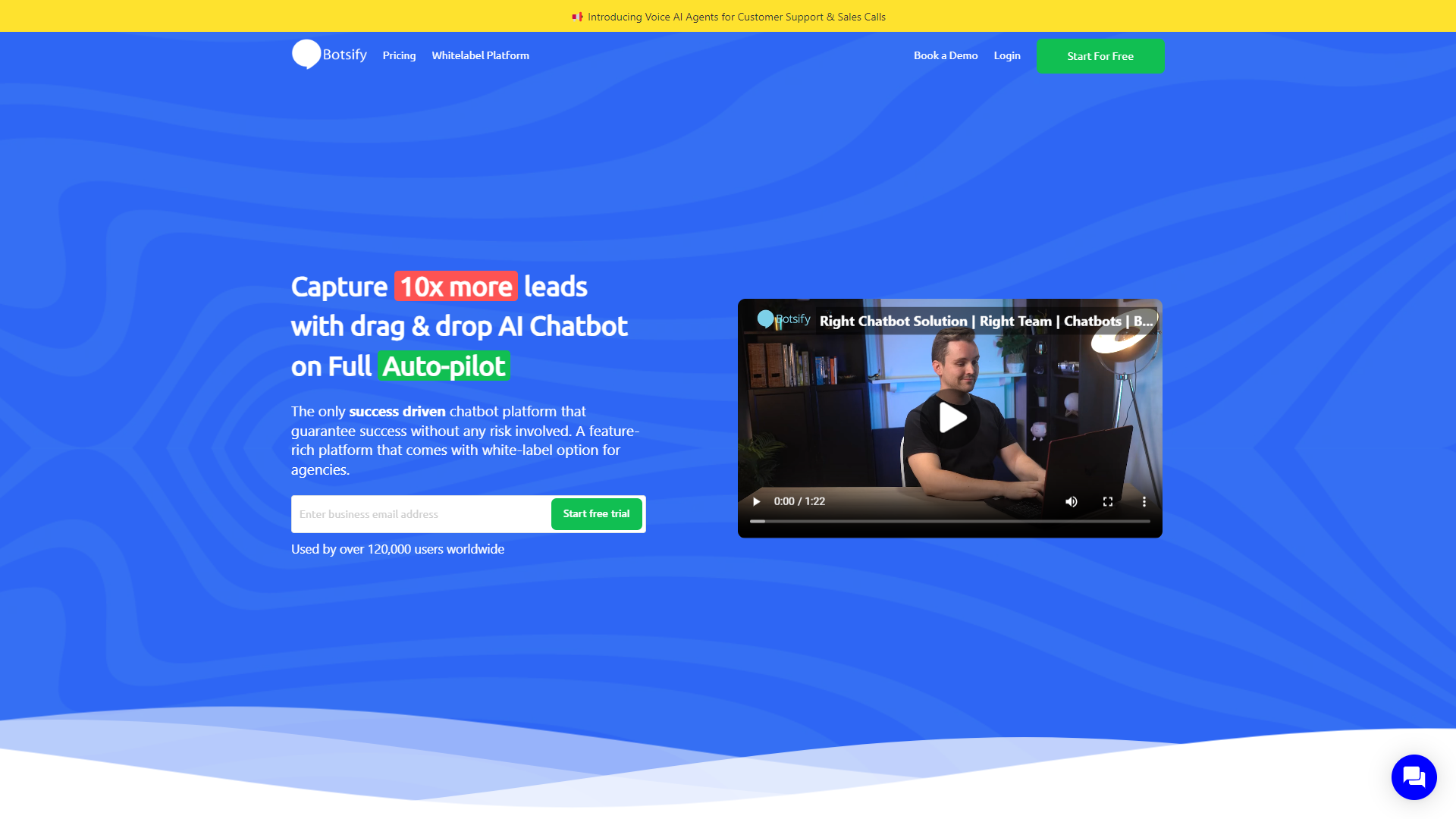
Task: Click the Login link
Action: click(1007, 55)
